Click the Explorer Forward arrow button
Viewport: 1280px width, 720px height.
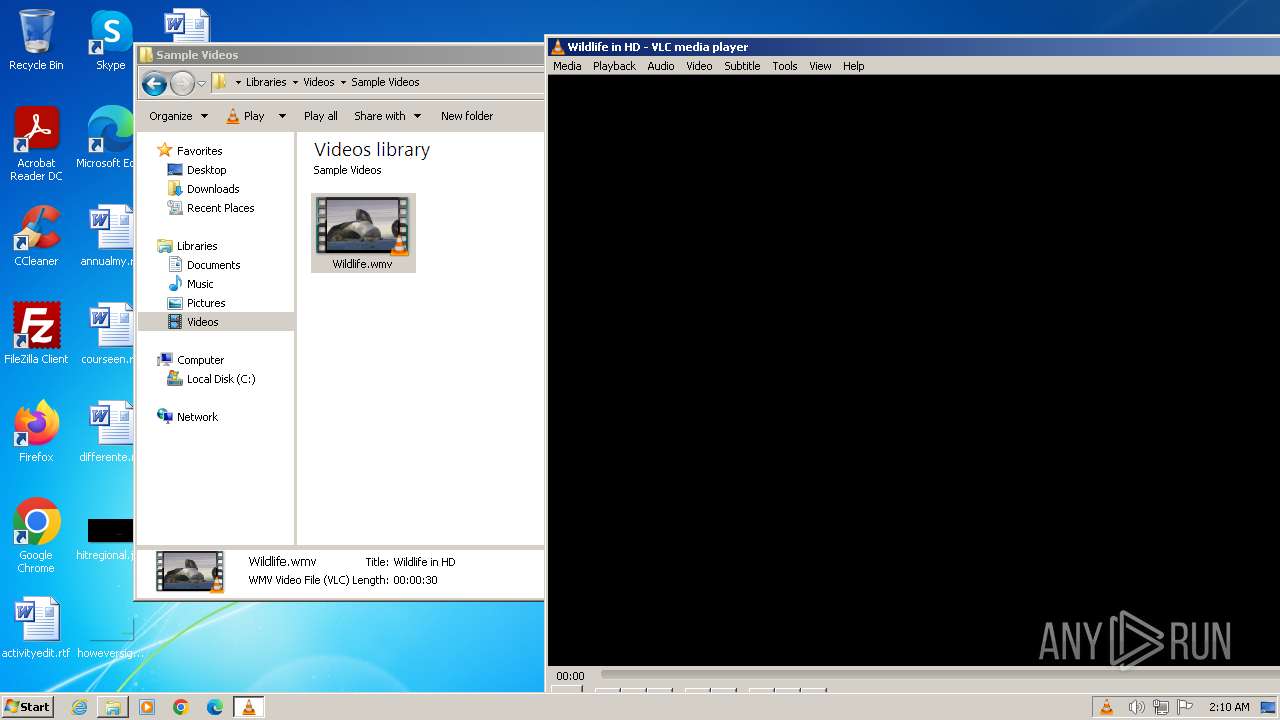(x=182, y=83)
